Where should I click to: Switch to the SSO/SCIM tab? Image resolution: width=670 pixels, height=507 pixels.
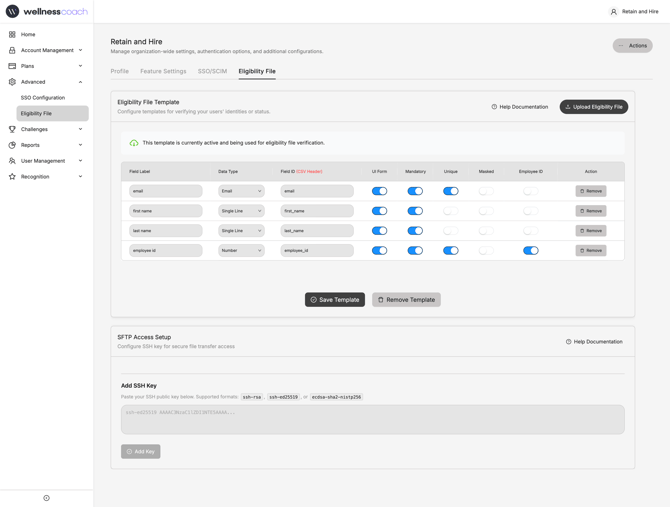click(x=212, y=71)
